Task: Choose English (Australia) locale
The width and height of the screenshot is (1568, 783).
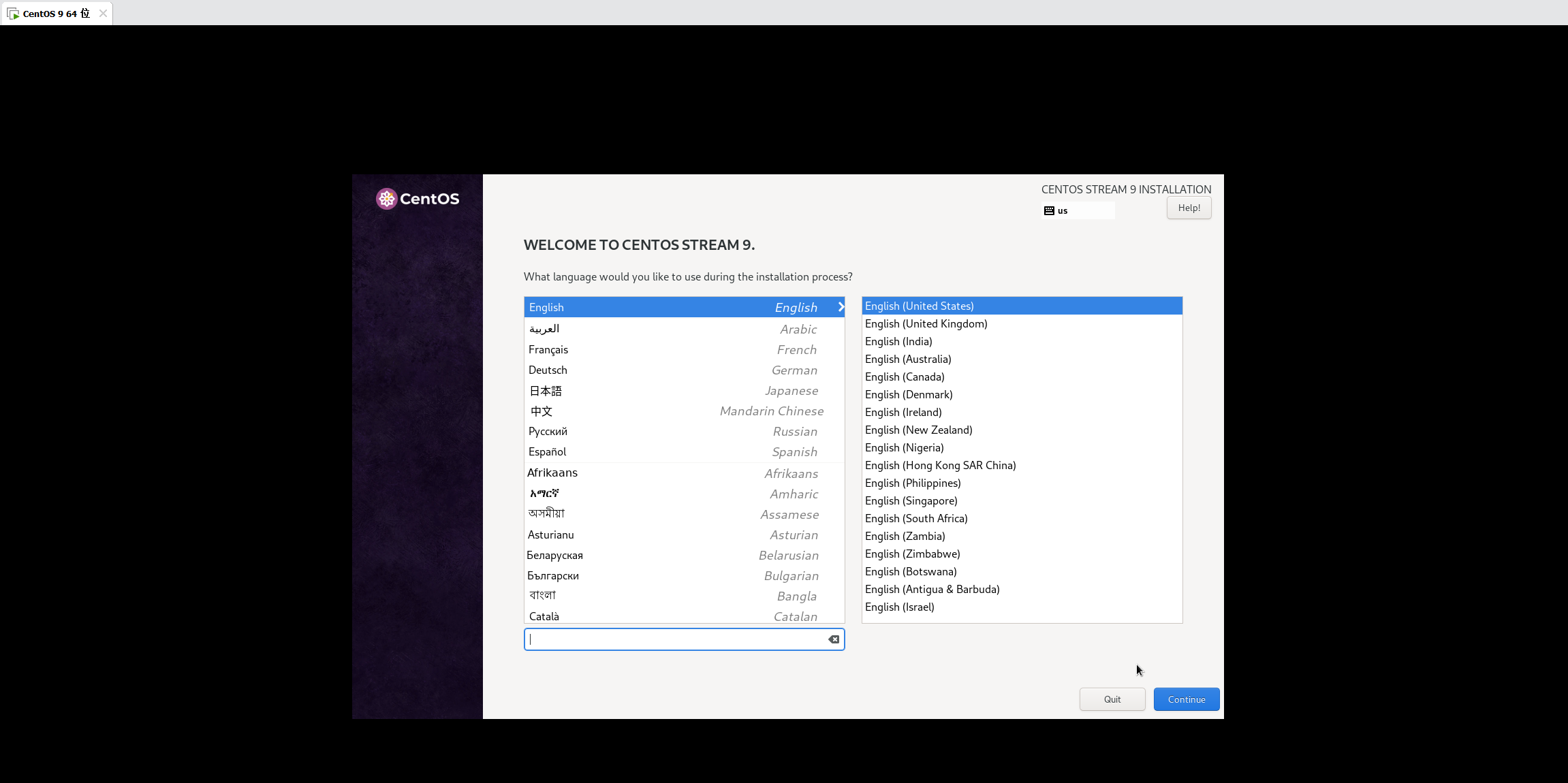Action: coord(908,359)
